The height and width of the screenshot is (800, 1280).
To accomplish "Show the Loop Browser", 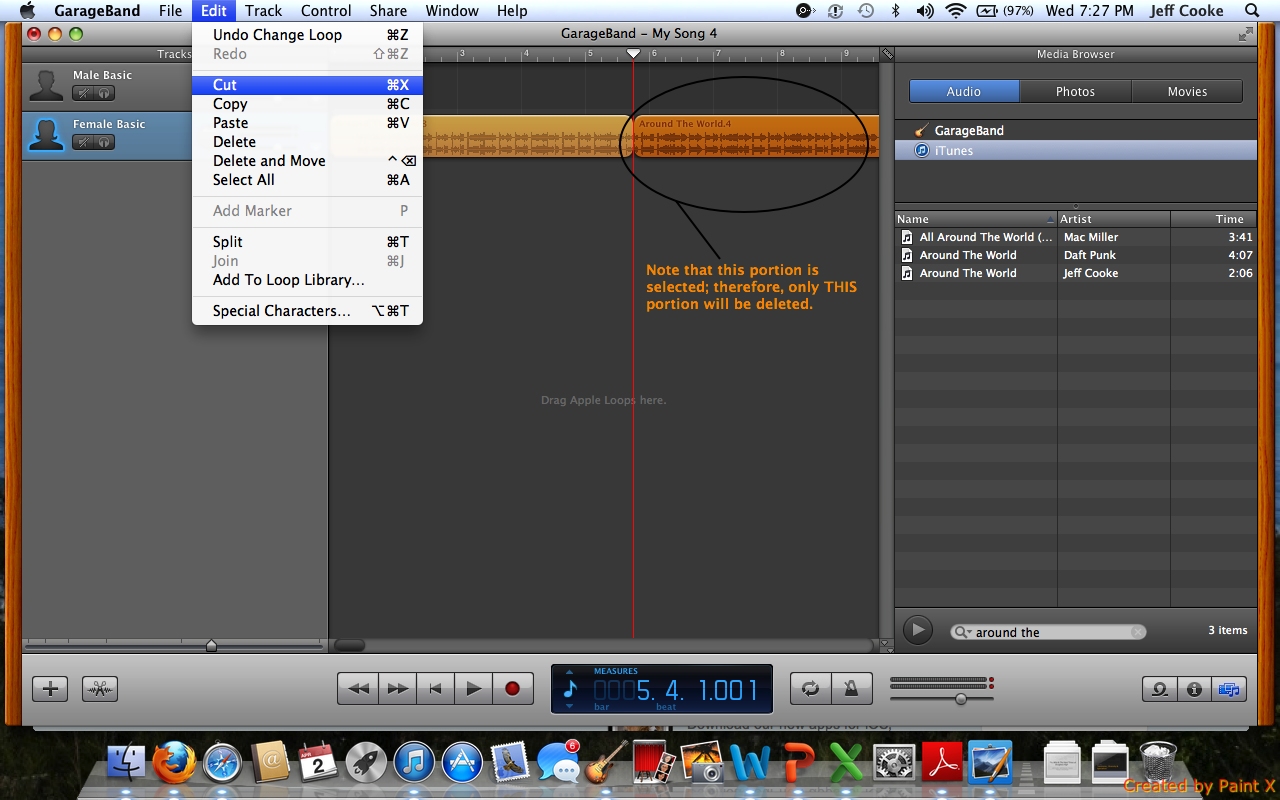I will [x=1160, y=689].
